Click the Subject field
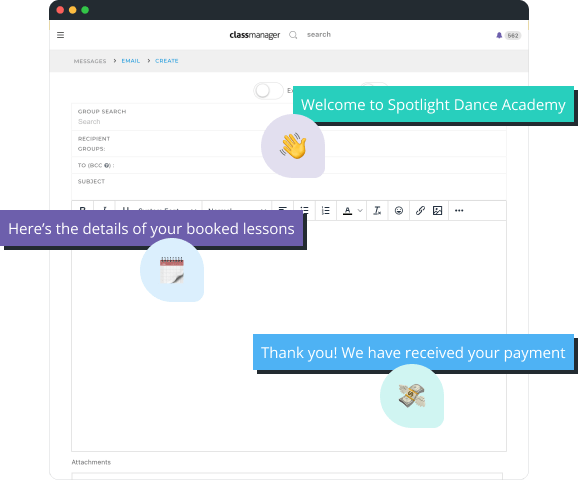 point(289,186)
